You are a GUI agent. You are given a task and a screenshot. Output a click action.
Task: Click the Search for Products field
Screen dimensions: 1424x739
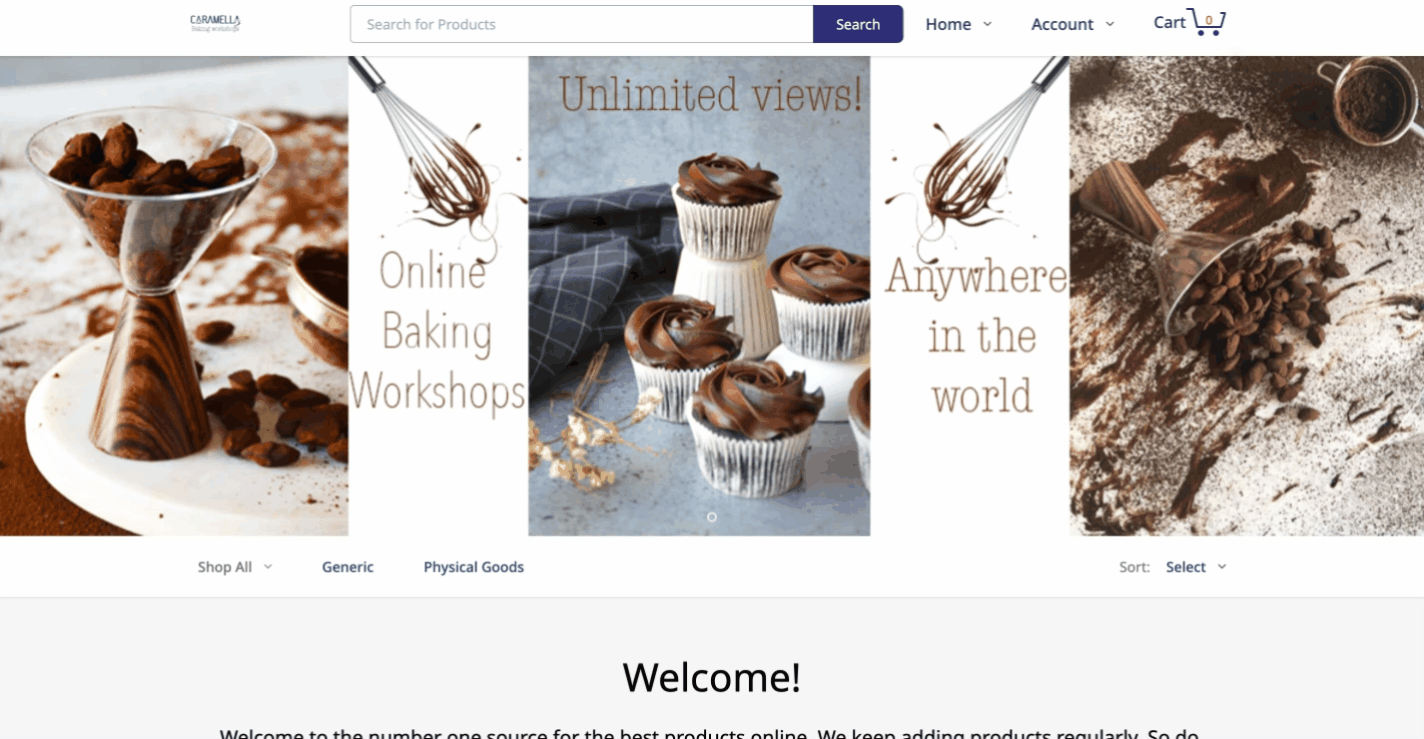(x=581, y=24)
